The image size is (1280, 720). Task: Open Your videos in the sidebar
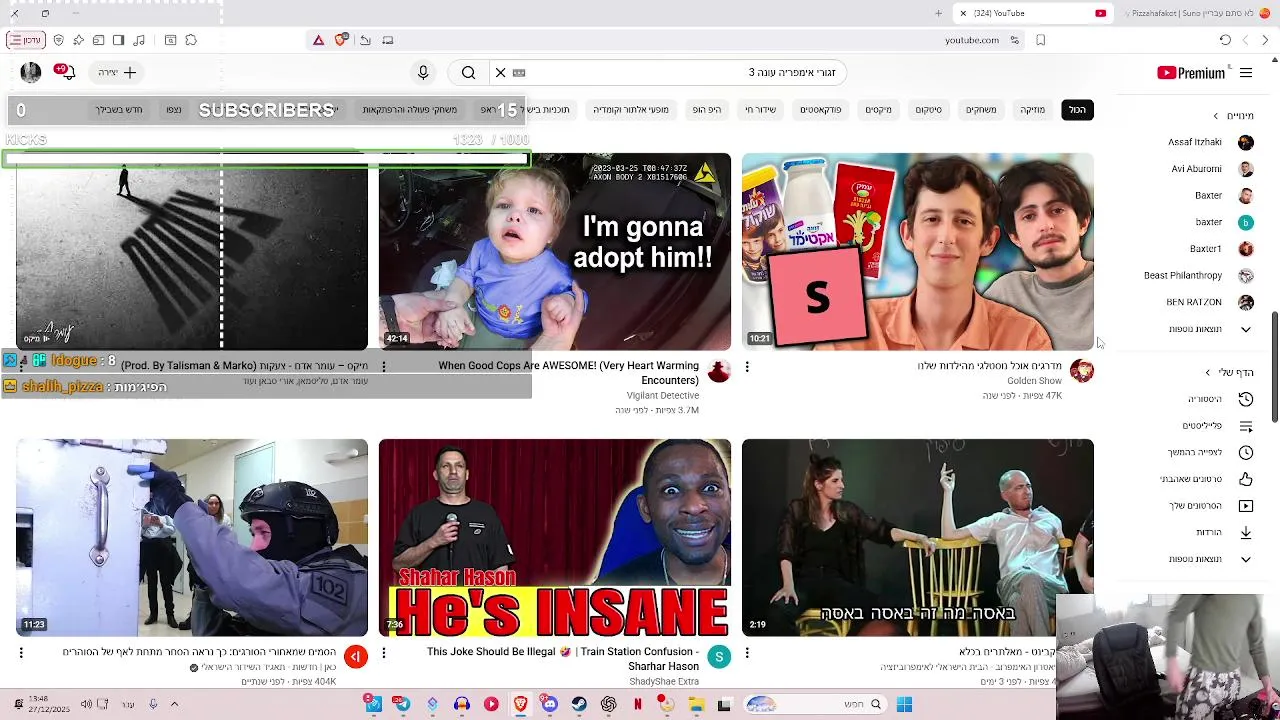click(1211, 506)
